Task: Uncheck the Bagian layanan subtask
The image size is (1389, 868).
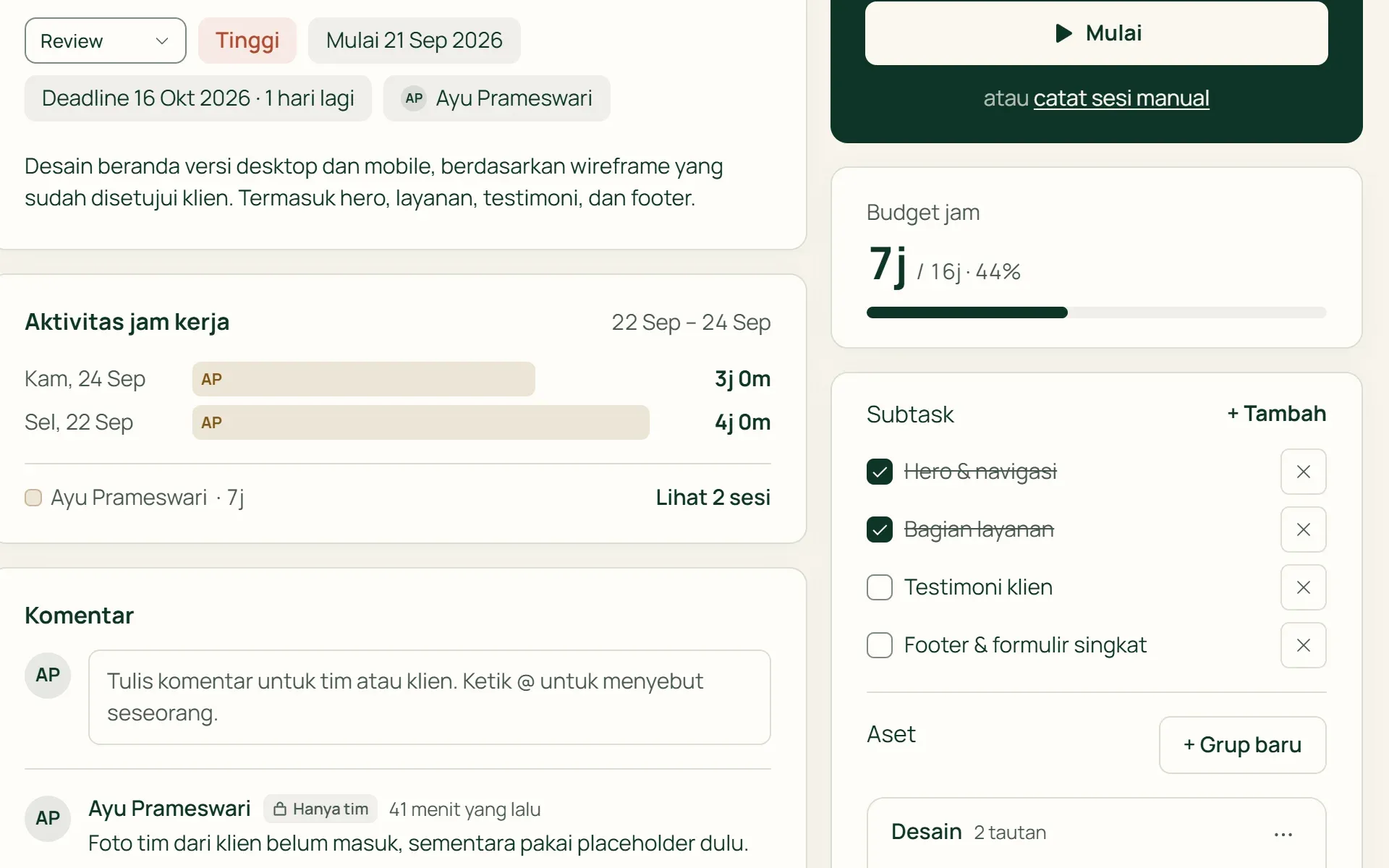Action: 880,529
